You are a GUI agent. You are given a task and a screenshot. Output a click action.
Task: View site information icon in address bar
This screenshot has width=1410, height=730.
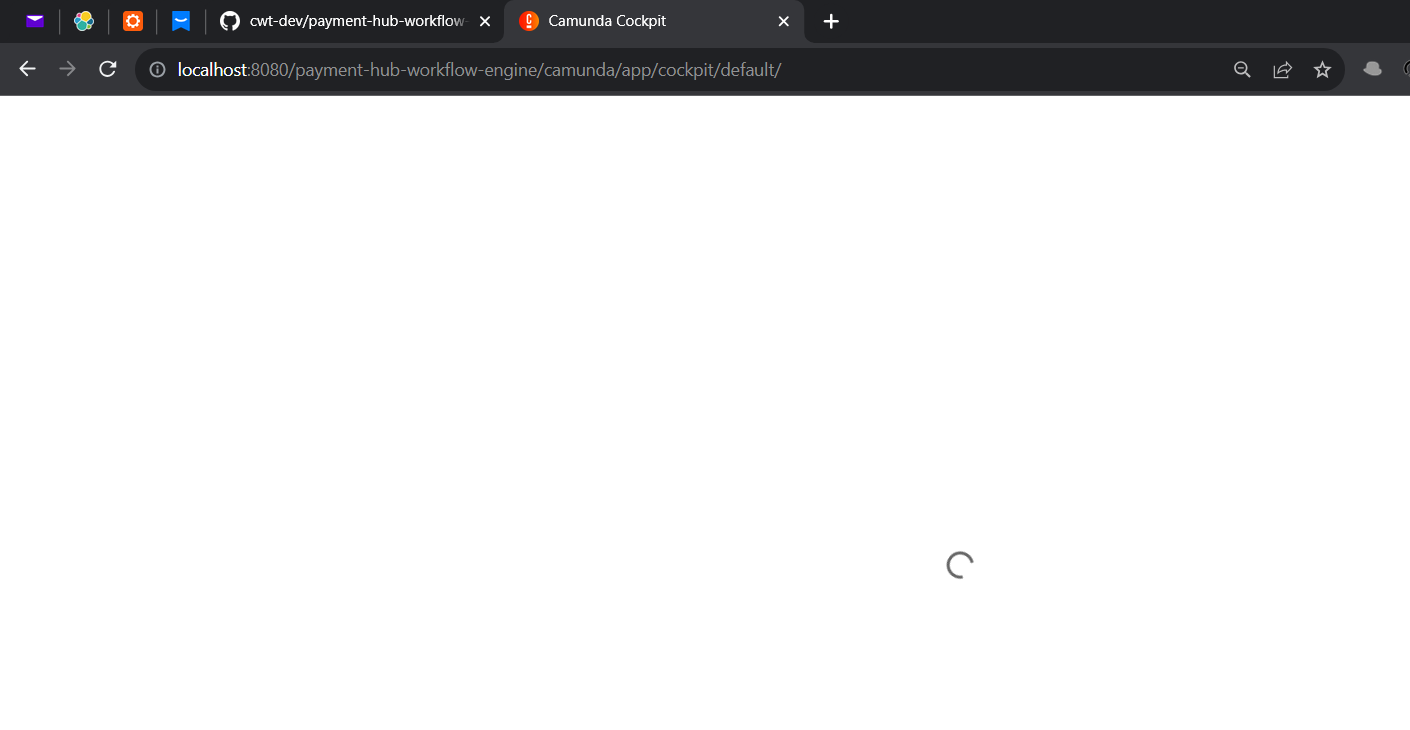(157, 70)
